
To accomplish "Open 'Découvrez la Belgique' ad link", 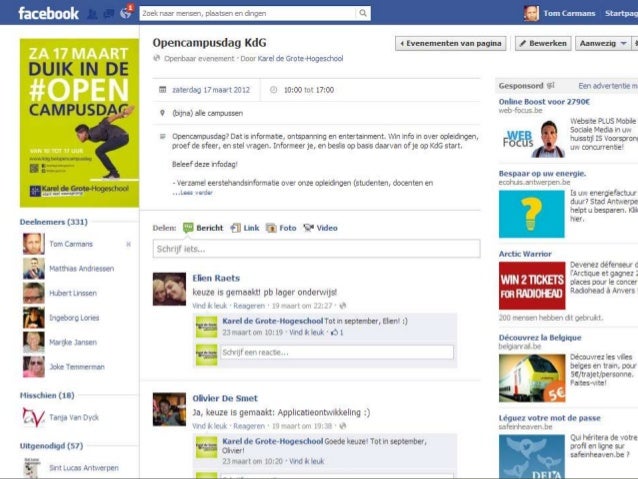I will point(540,337).
